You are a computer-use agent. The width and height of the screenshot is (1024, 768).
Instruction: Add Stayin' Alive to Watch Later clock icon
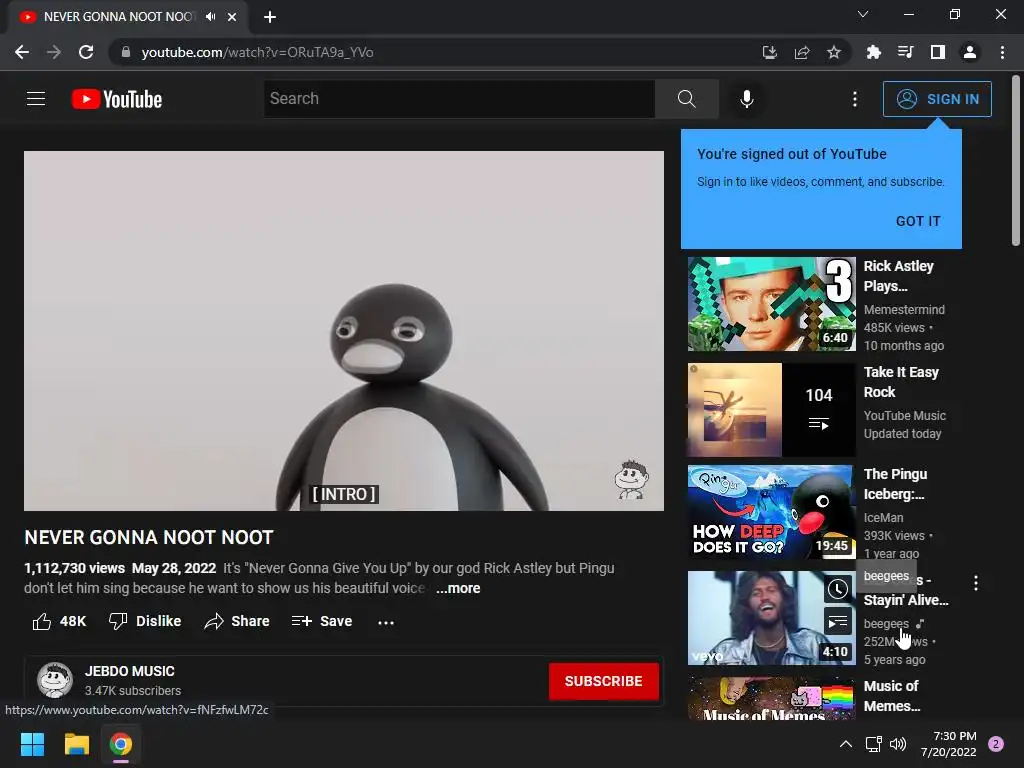[x=837, y=589]
